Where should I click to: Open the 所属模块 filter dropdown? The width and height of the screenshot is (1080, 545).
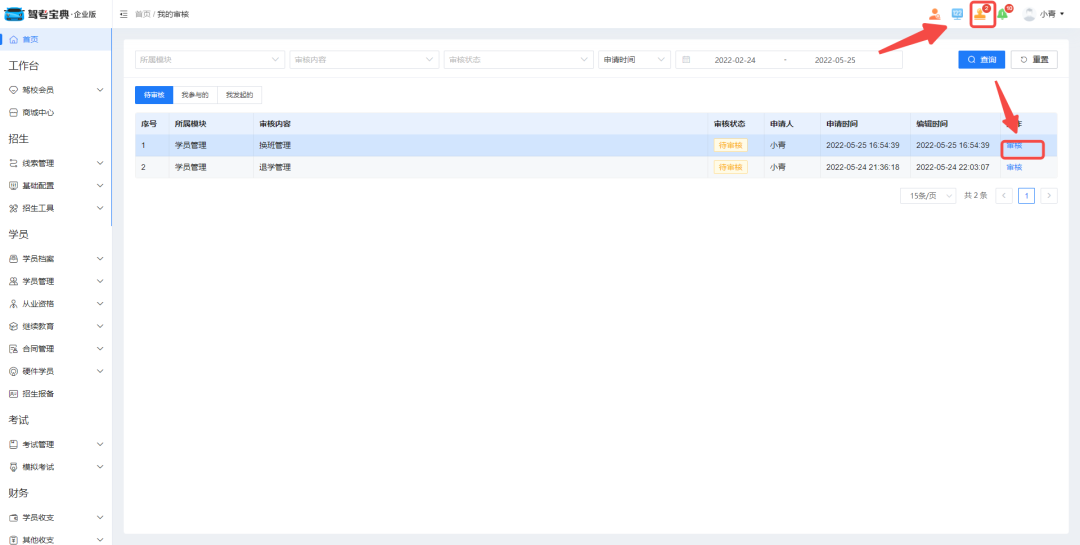coord(209,60)
